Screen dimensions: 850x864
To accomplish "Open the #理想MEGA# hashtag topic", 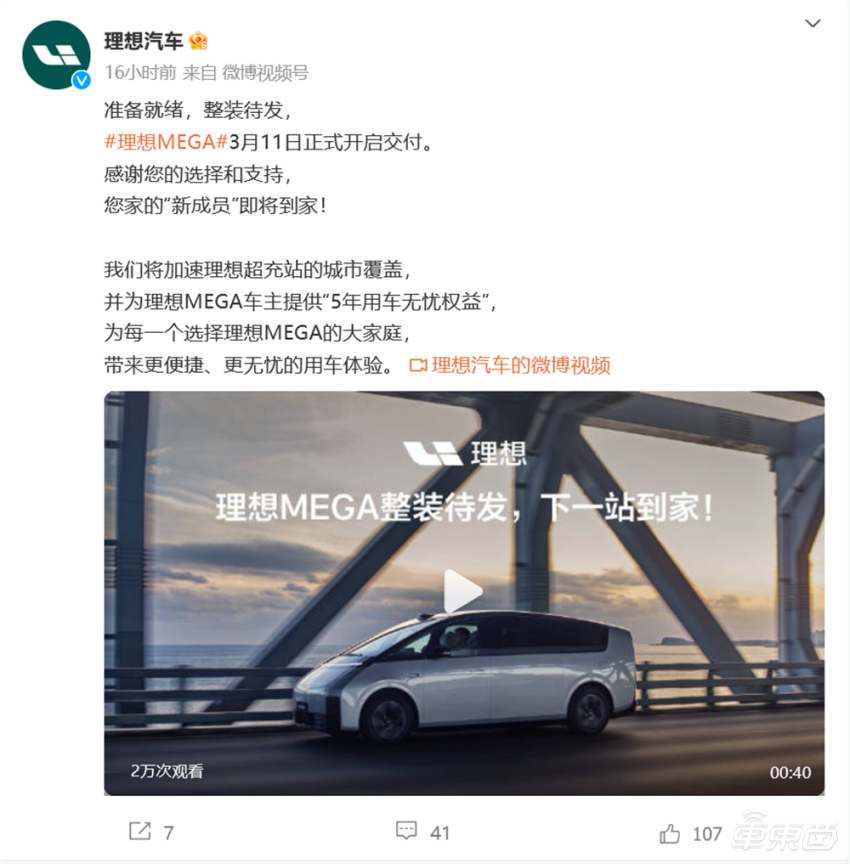I will pyautogui.click(x=166, y=142).
